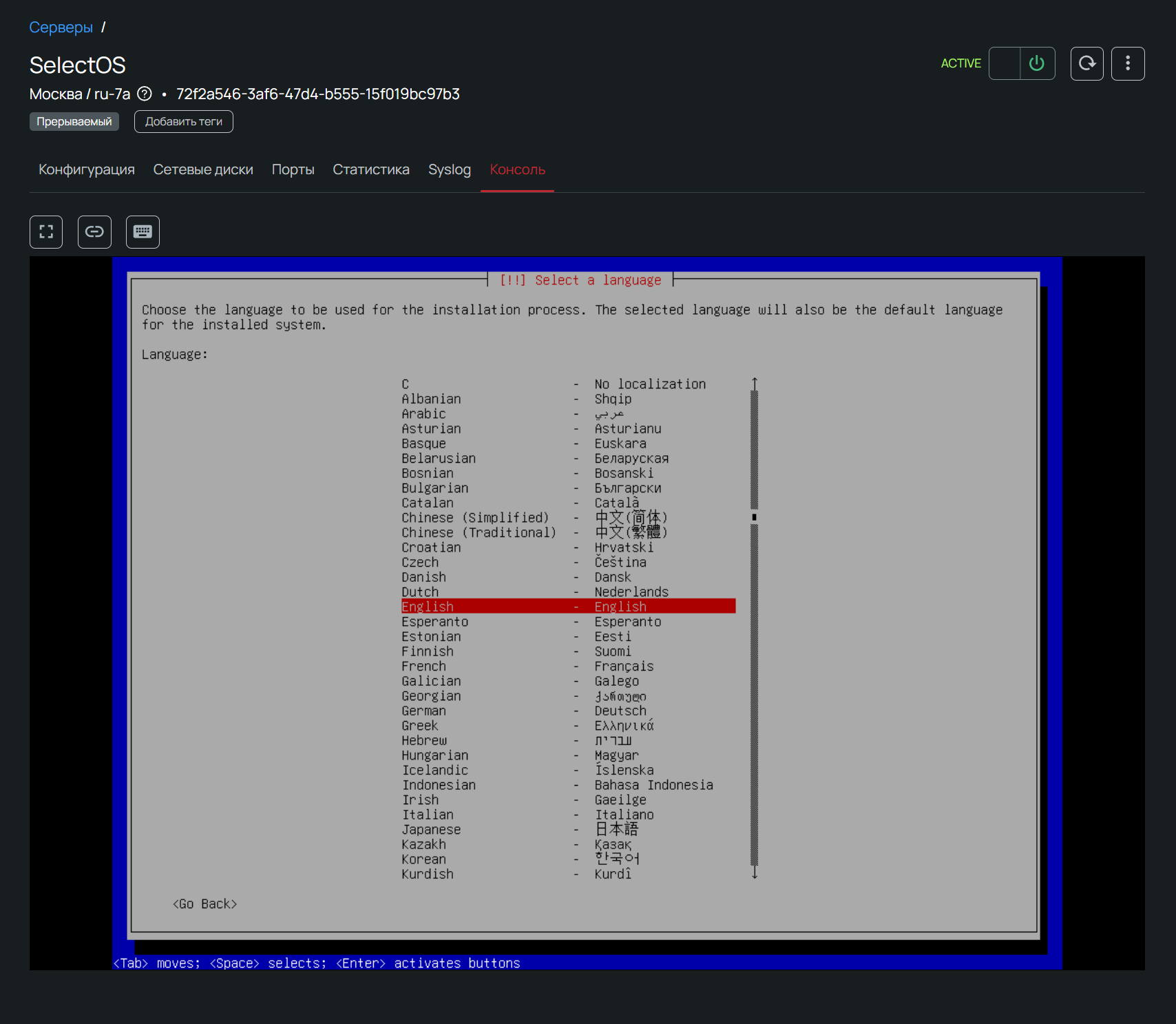This screenshot has height=1024, width=1176.
Task: Click the Прерываемый tag label
Action: coord(74,121)
